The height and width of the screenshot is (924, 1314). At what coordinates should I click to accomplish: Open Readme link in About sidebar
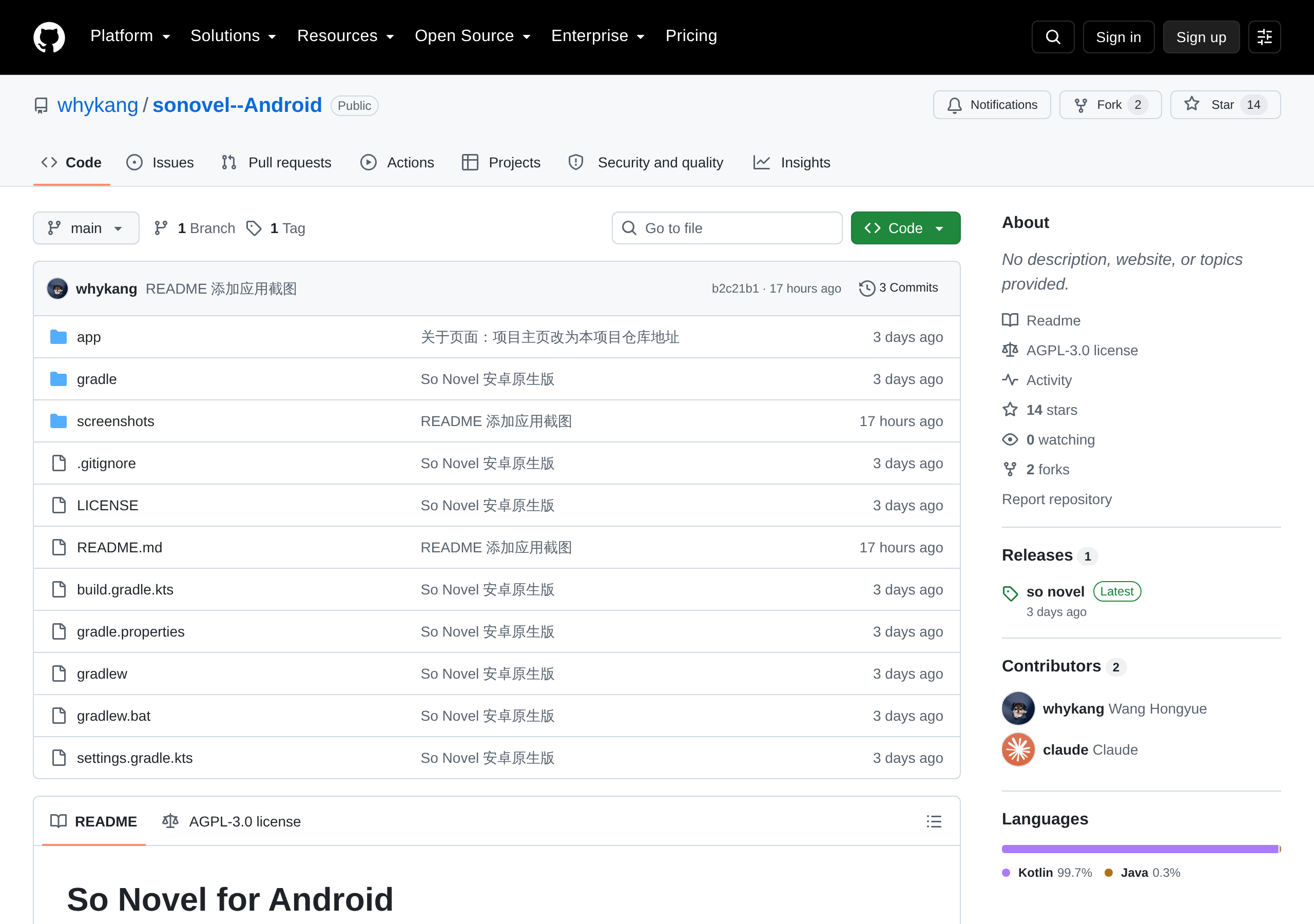click(x=1041, y=321)
